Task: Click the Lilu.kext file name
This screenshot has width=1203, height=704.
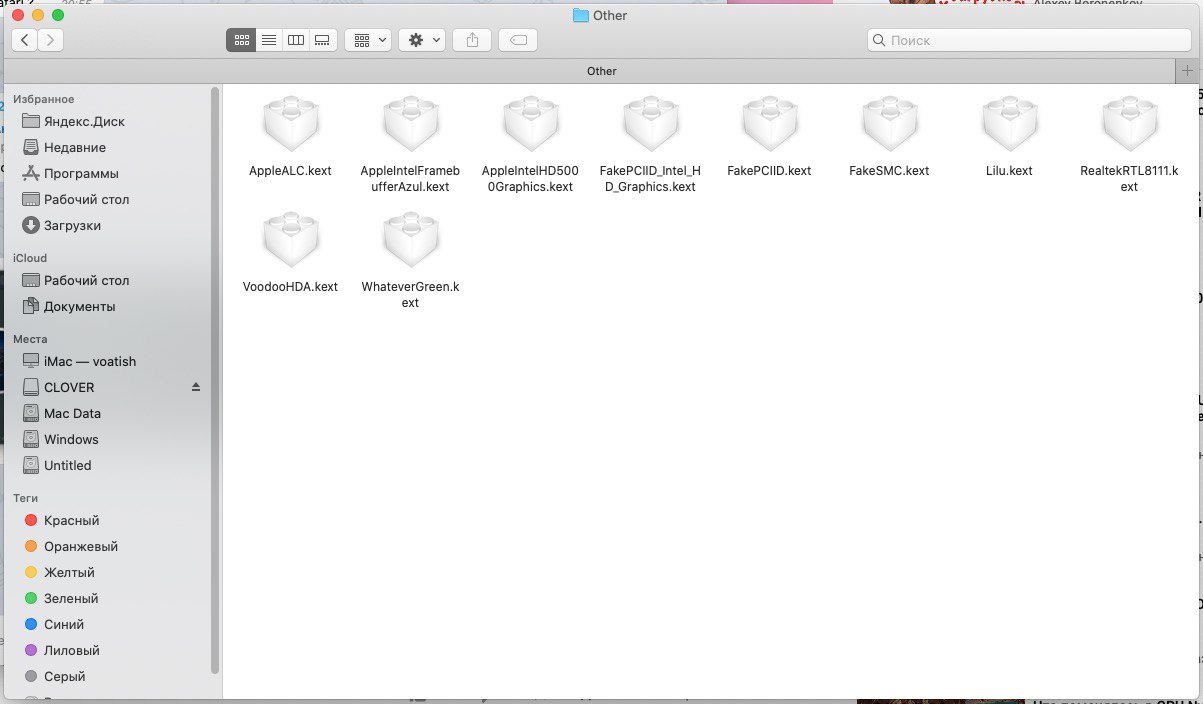Action: [x=1009, y=170]
